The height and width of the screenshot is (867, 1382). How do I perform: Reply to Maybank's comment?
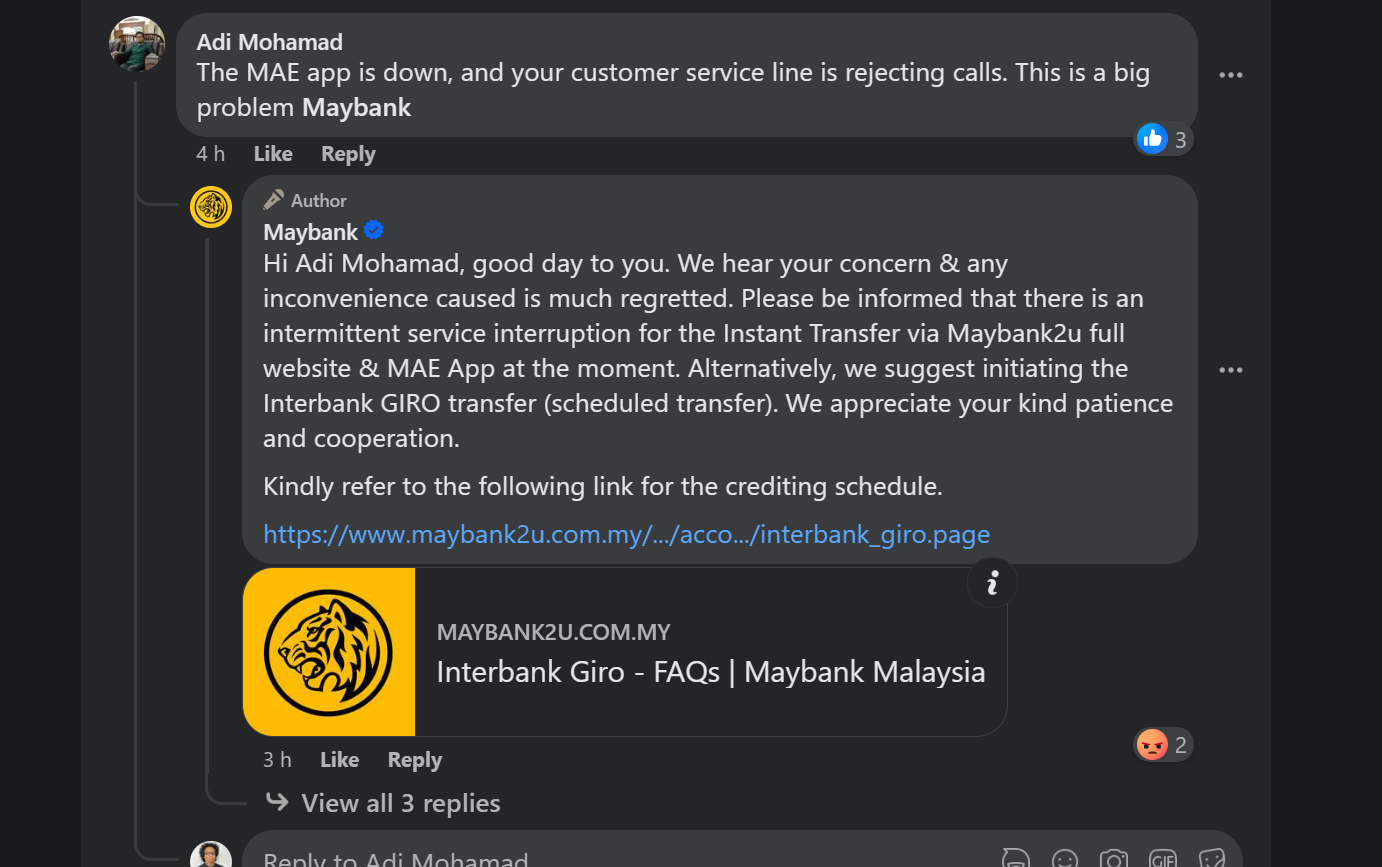click(414, 759)
